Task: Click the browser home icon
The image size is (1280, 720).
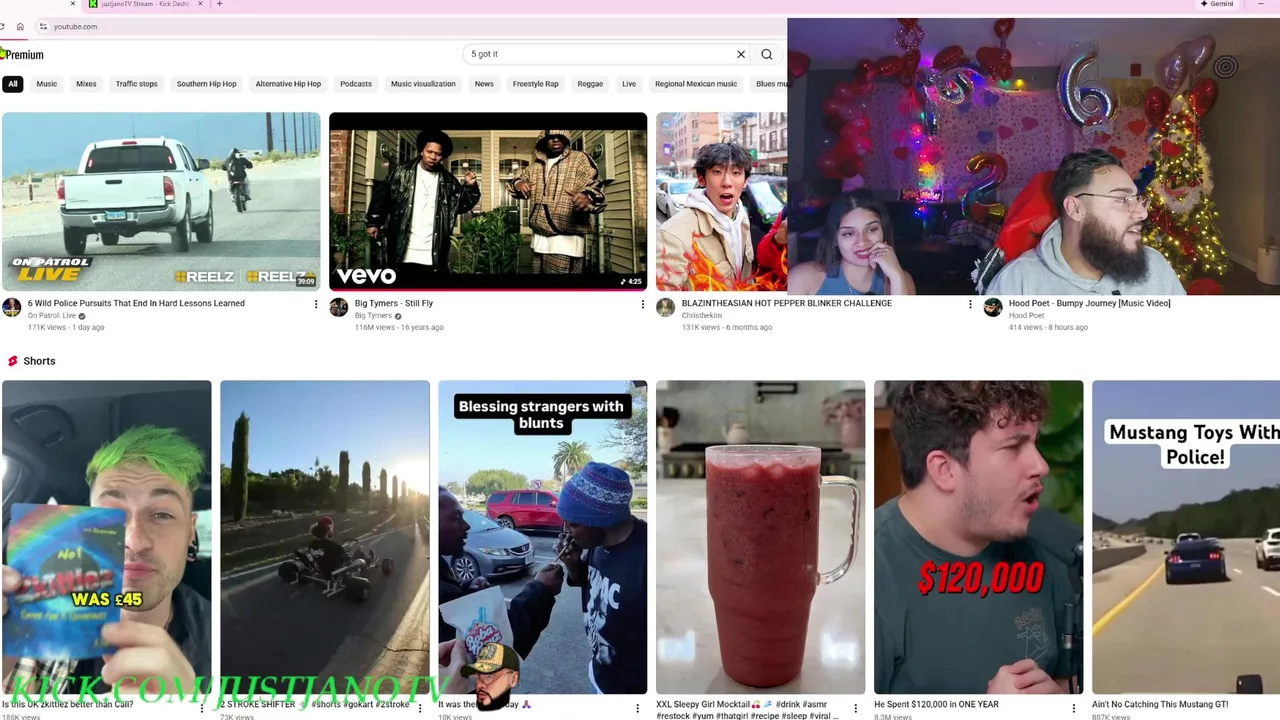Action: click(x=20, y=26)
